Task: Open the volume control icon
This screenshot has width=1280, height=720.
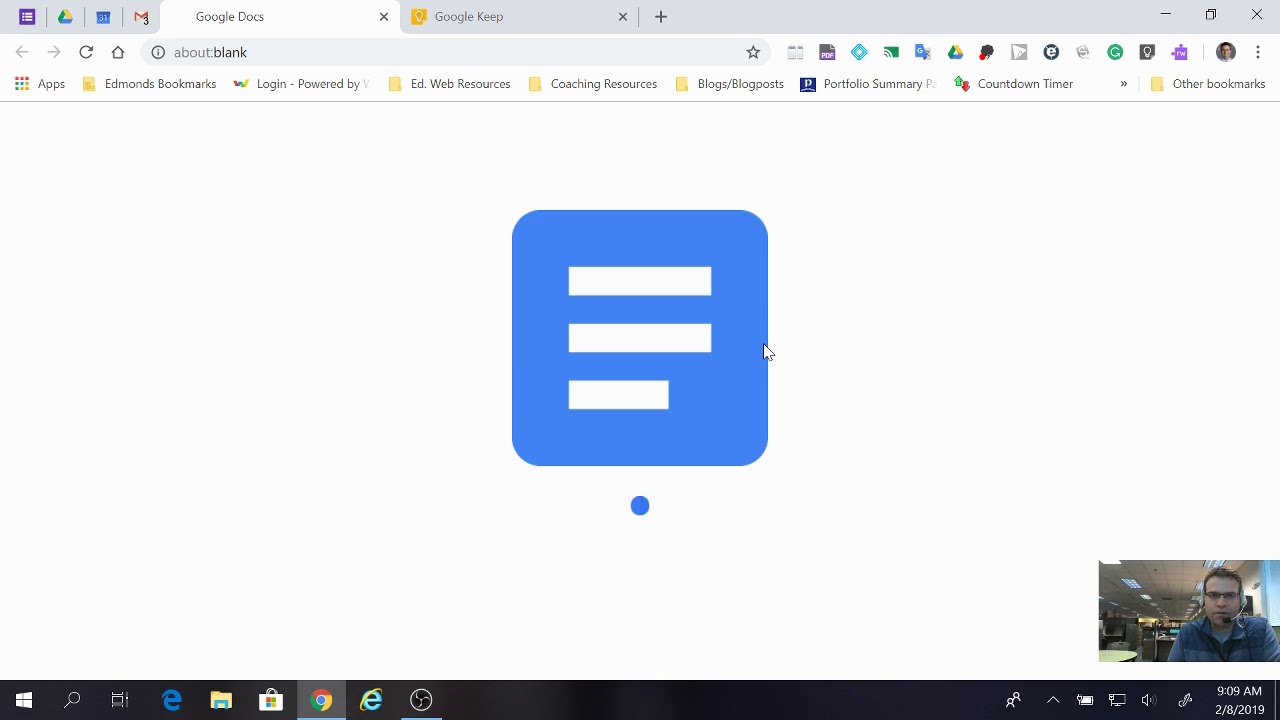Action: tap(1149, 700)
